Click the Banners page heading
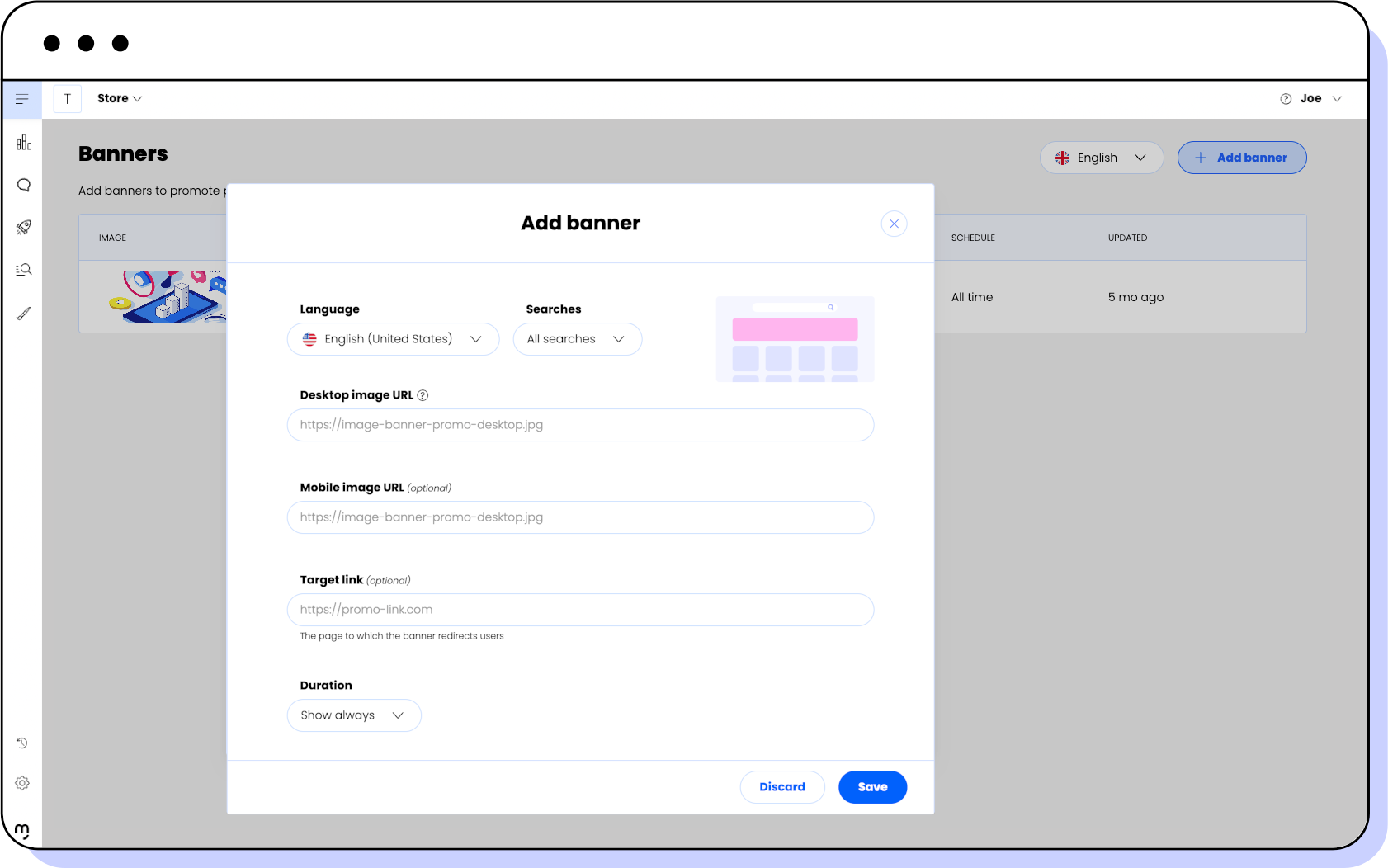1388x868 pixels. 123,154
